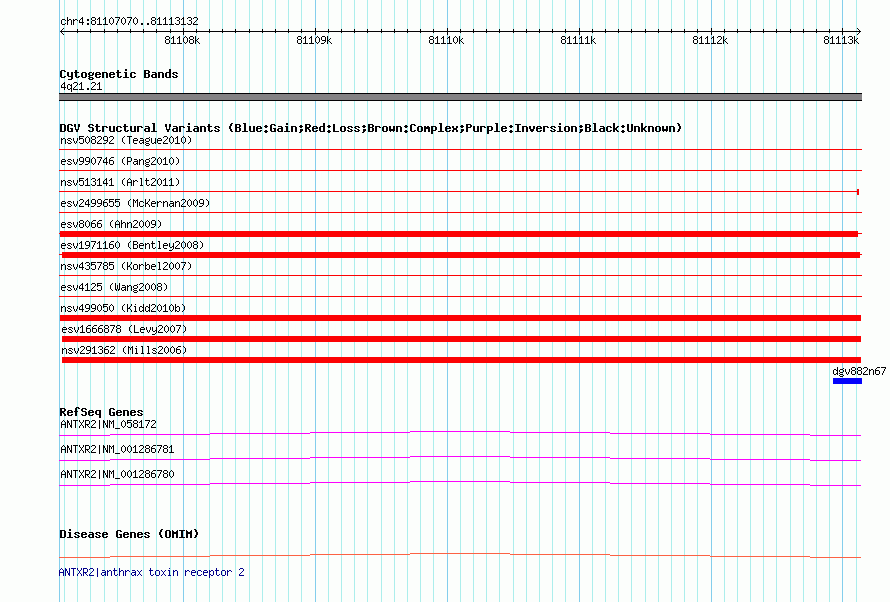
Task: Click the esv1971160 (Bentley2008) label
Action: [x=132, y=245]
